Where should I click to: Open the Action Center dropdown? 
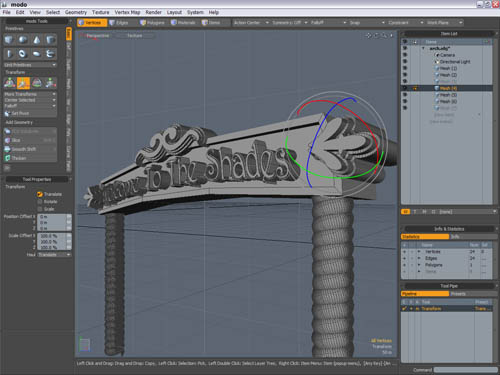tap(251, 23)
